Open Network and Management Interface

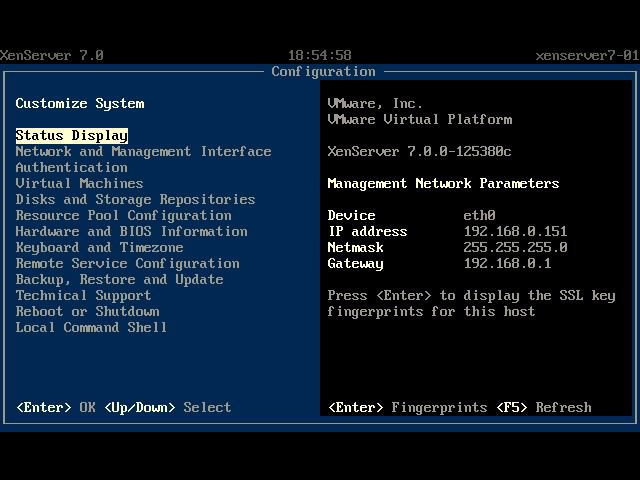pos(143,151)
